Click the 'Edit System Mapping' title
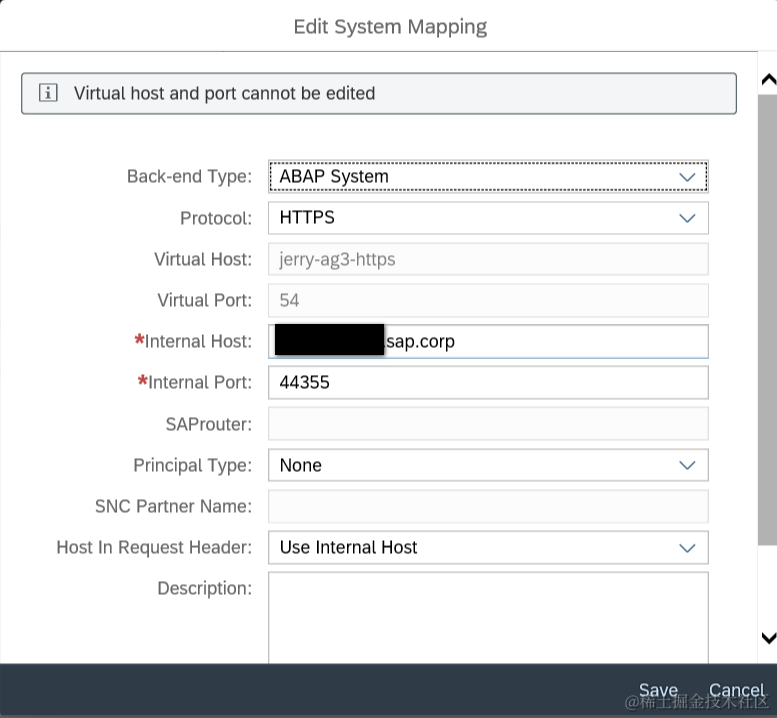 click(390, 27)
